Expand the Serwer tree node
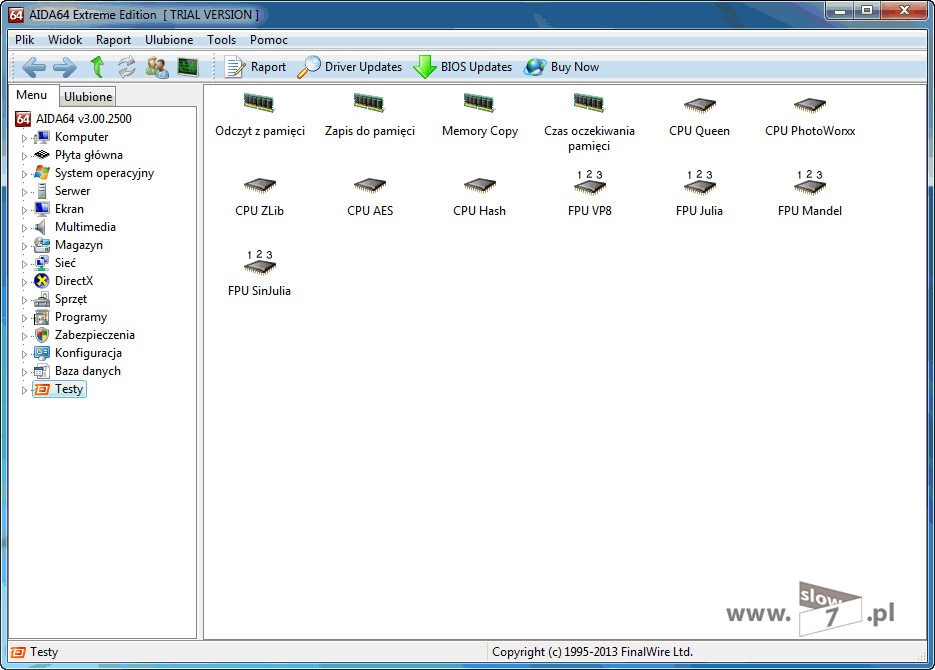Viewport: 935px width, 670px height. [24, 192]
